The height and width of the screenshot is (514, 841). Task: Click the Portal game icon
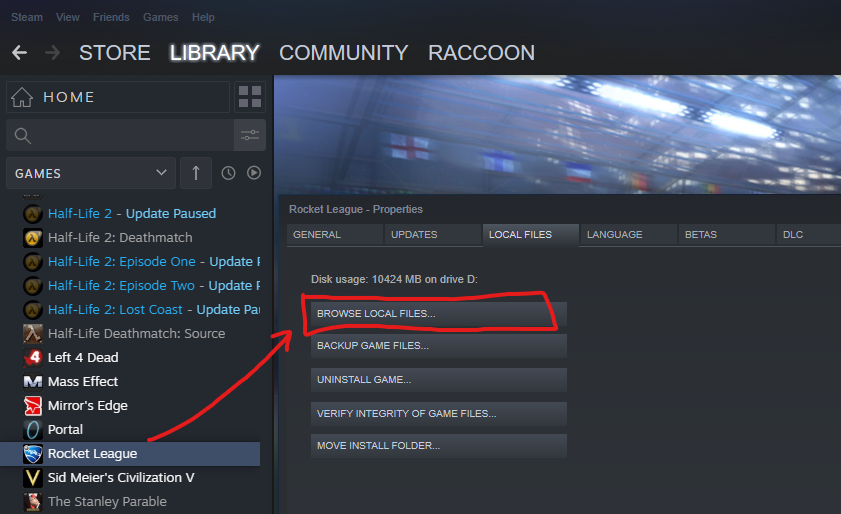click(x=33, y=430)
